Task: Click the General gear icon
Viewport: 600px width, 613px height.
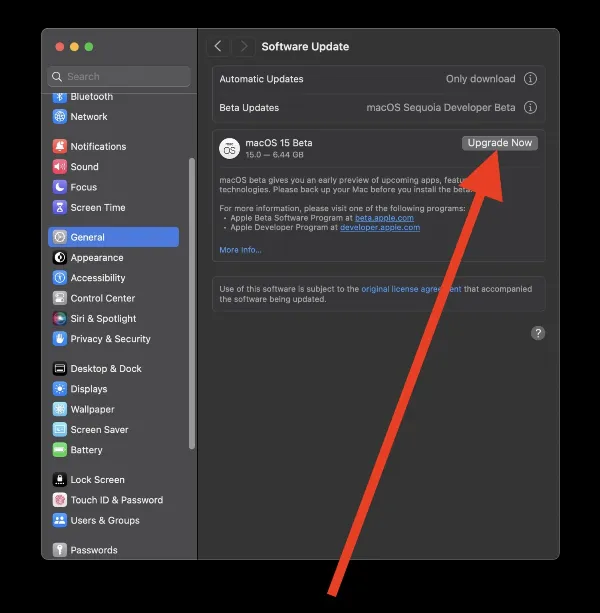Action: pos(60,237)
